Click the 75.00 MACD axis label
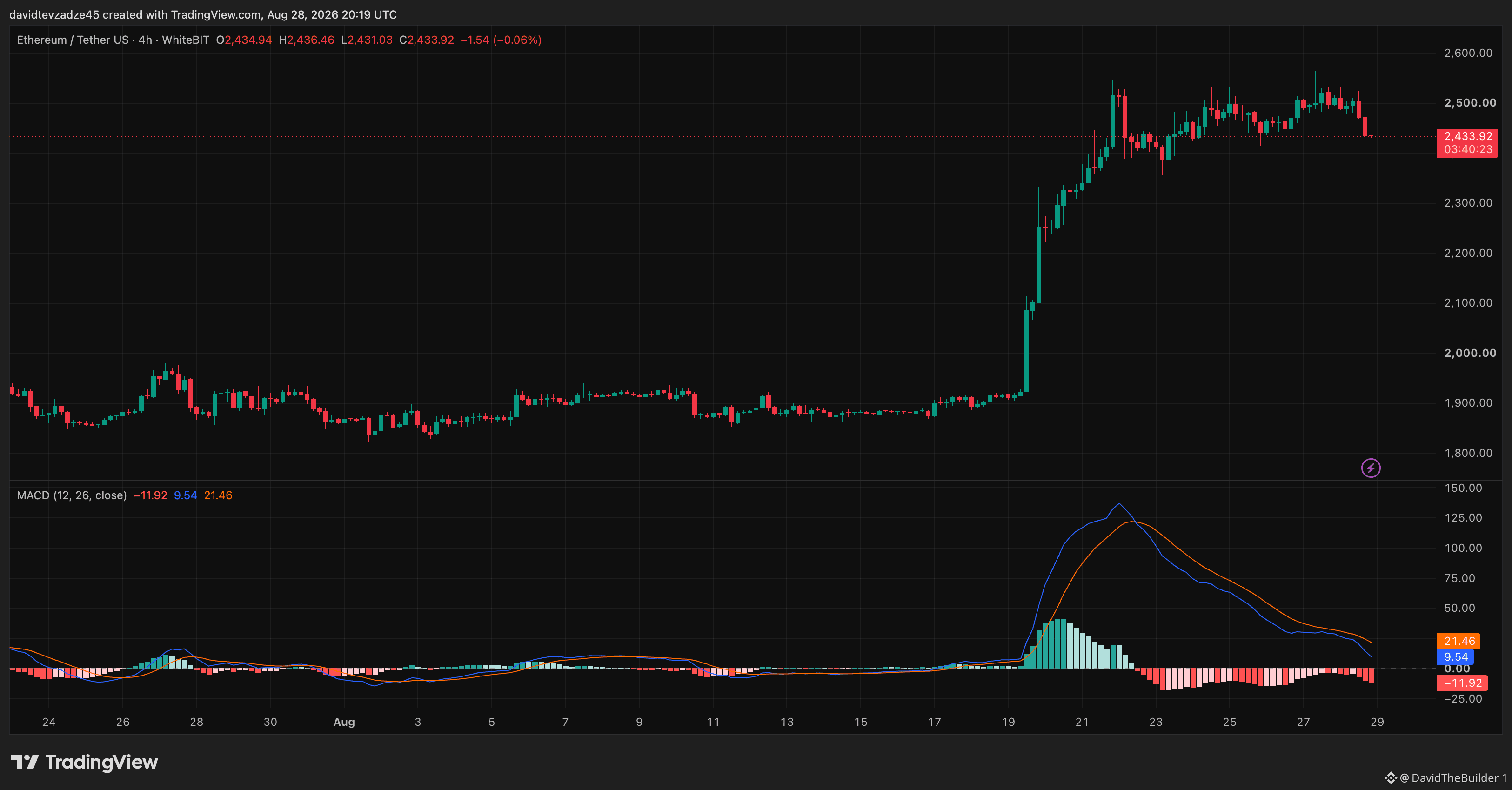1512x790 pixels. [1460, 578]
